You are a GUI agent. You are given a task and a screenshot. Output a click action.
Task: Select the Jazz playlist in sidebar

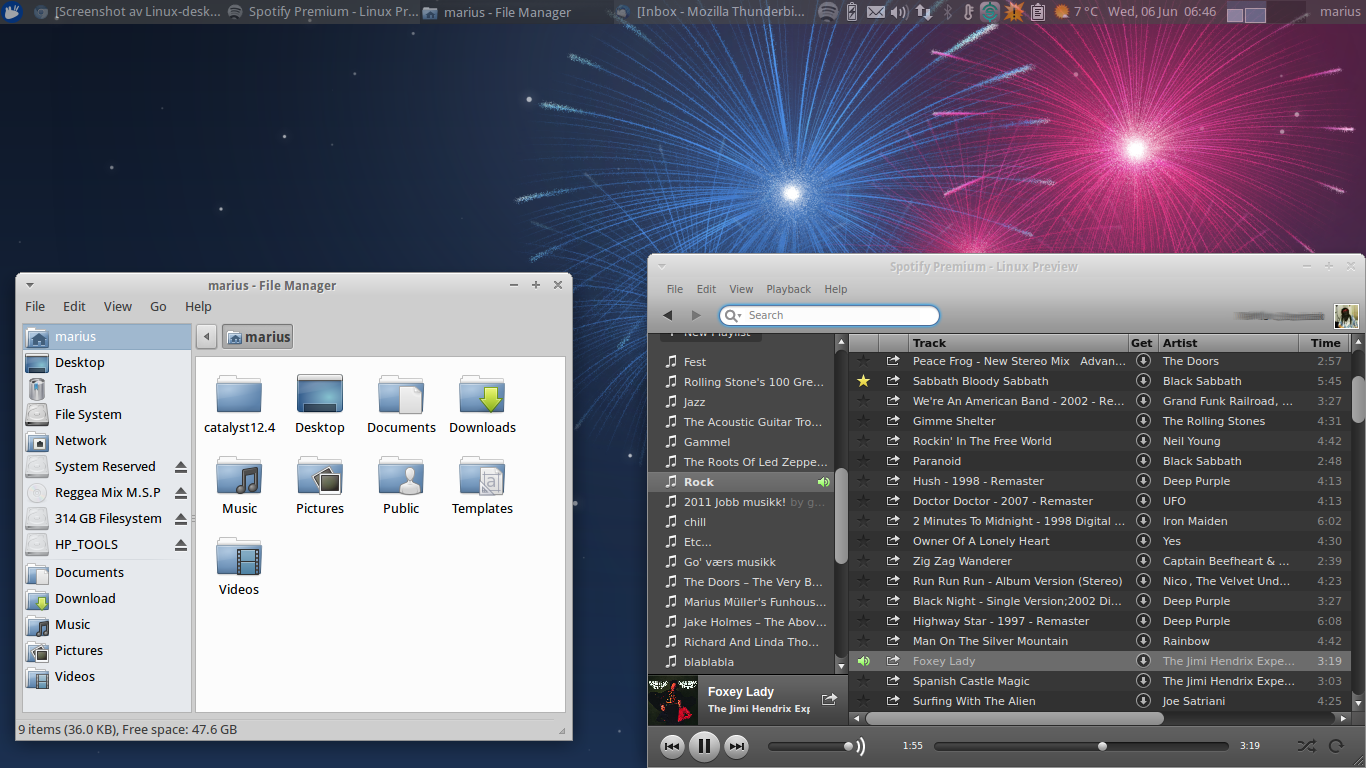pyautogui.click(x=740, y=402)
